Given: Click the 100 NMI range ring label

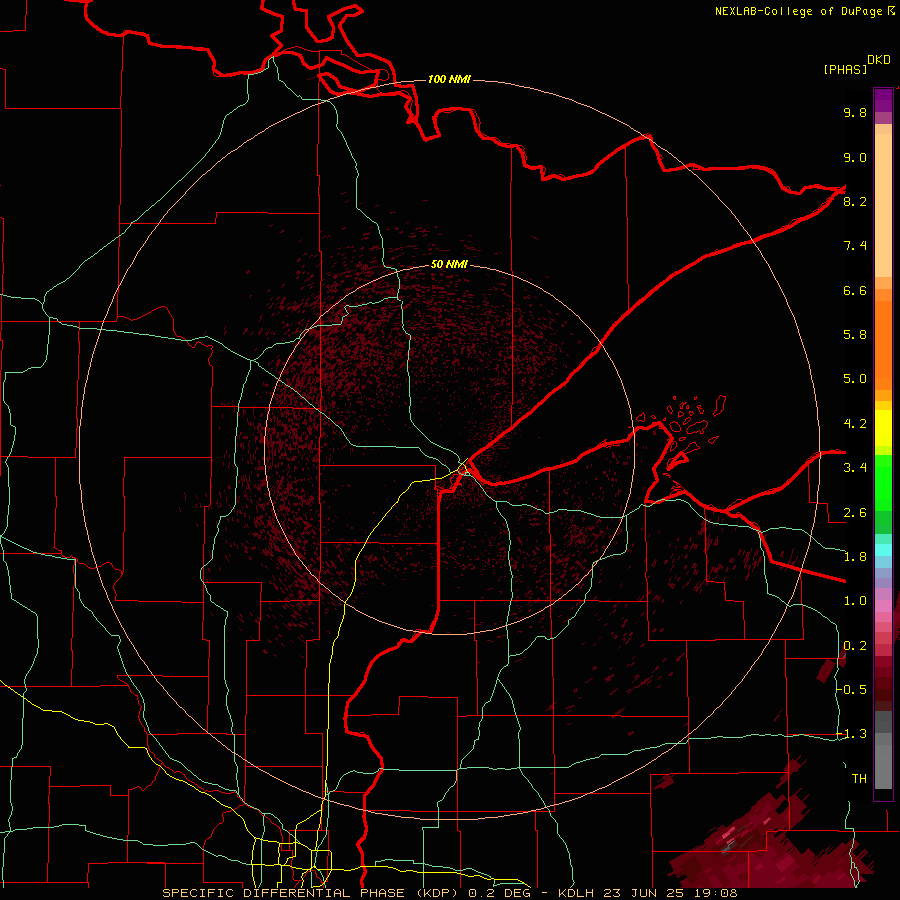Looking at the screenshot, I should tap(449, 79).
